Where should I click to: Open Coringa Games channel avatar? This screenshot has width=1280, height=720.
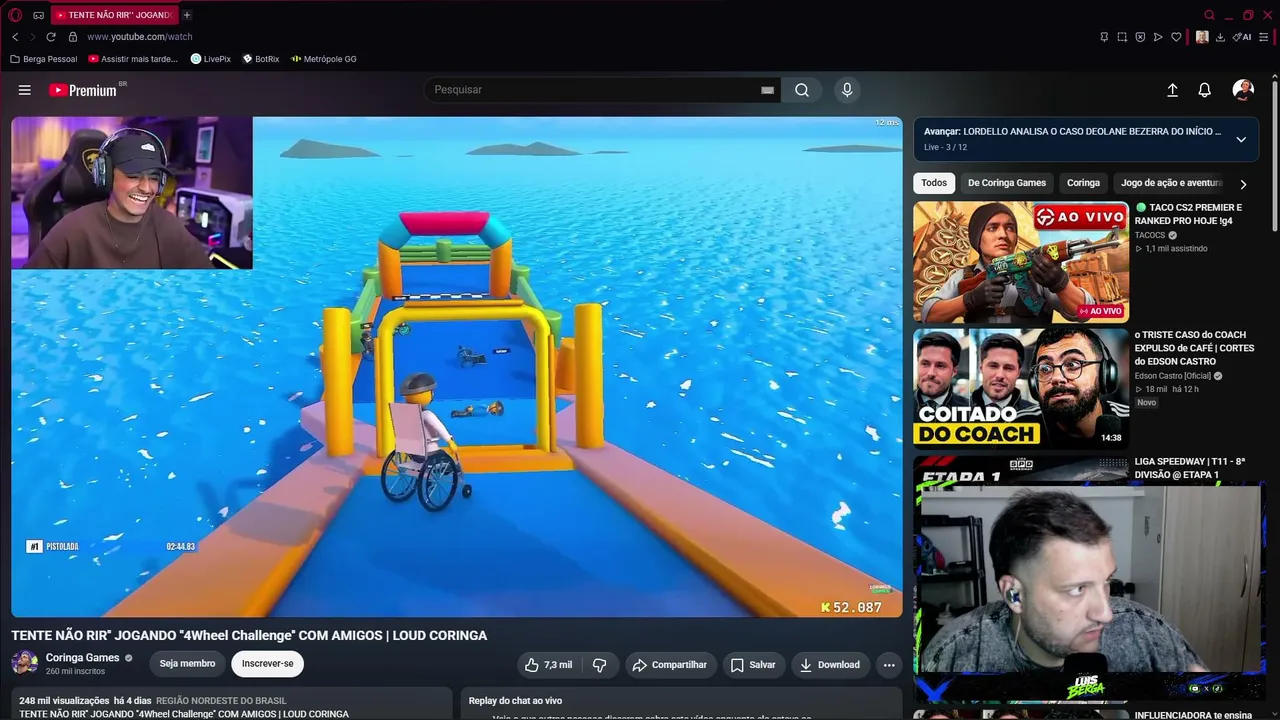pos(24,662)
